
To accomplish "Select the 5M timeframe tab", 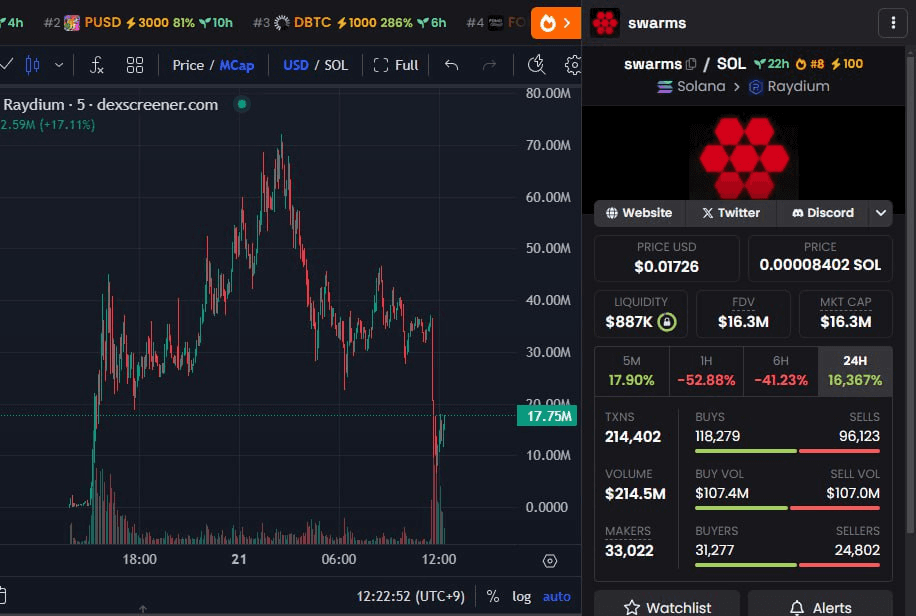I will coord(632,371).
